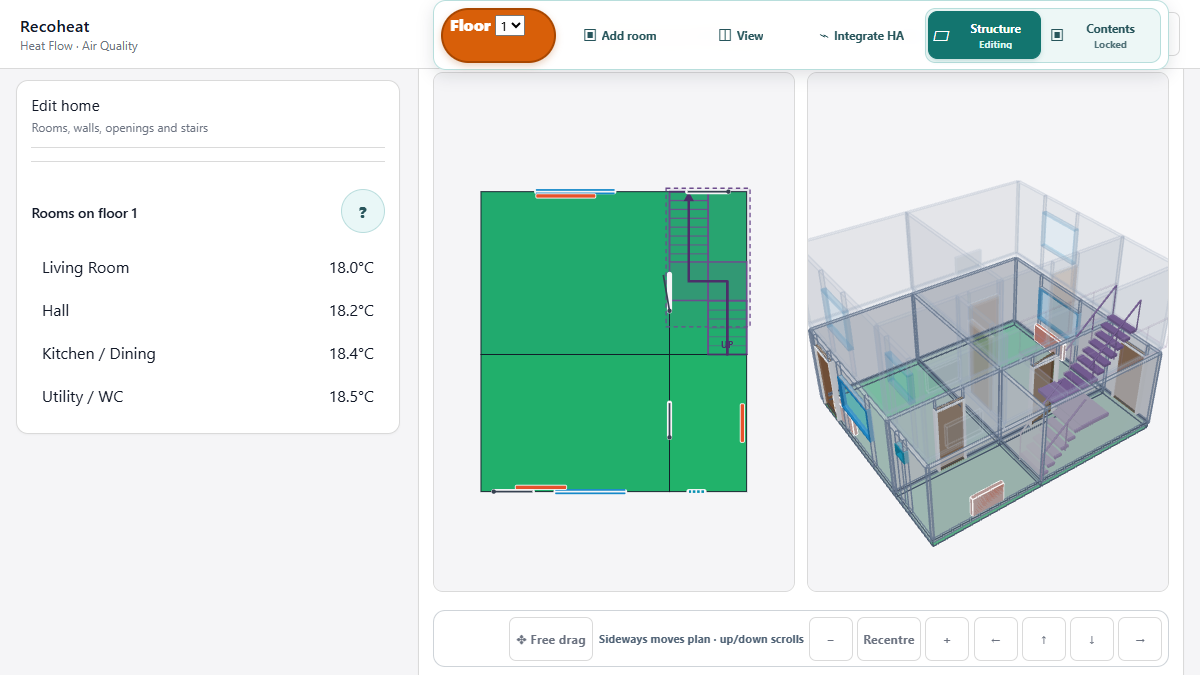The image size is (1200, 675).
Task: Click the Recentre button
Action: 889,639
